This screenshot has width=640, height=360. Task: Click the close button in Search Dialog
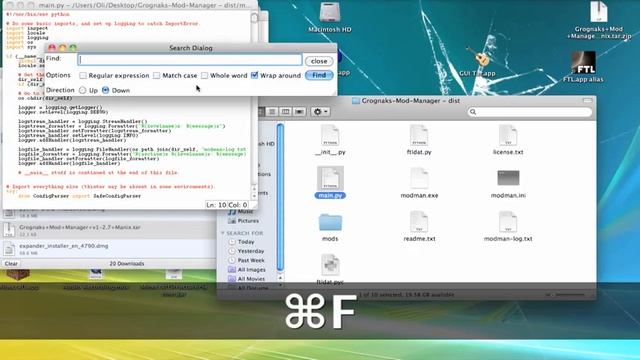[319, 61]
